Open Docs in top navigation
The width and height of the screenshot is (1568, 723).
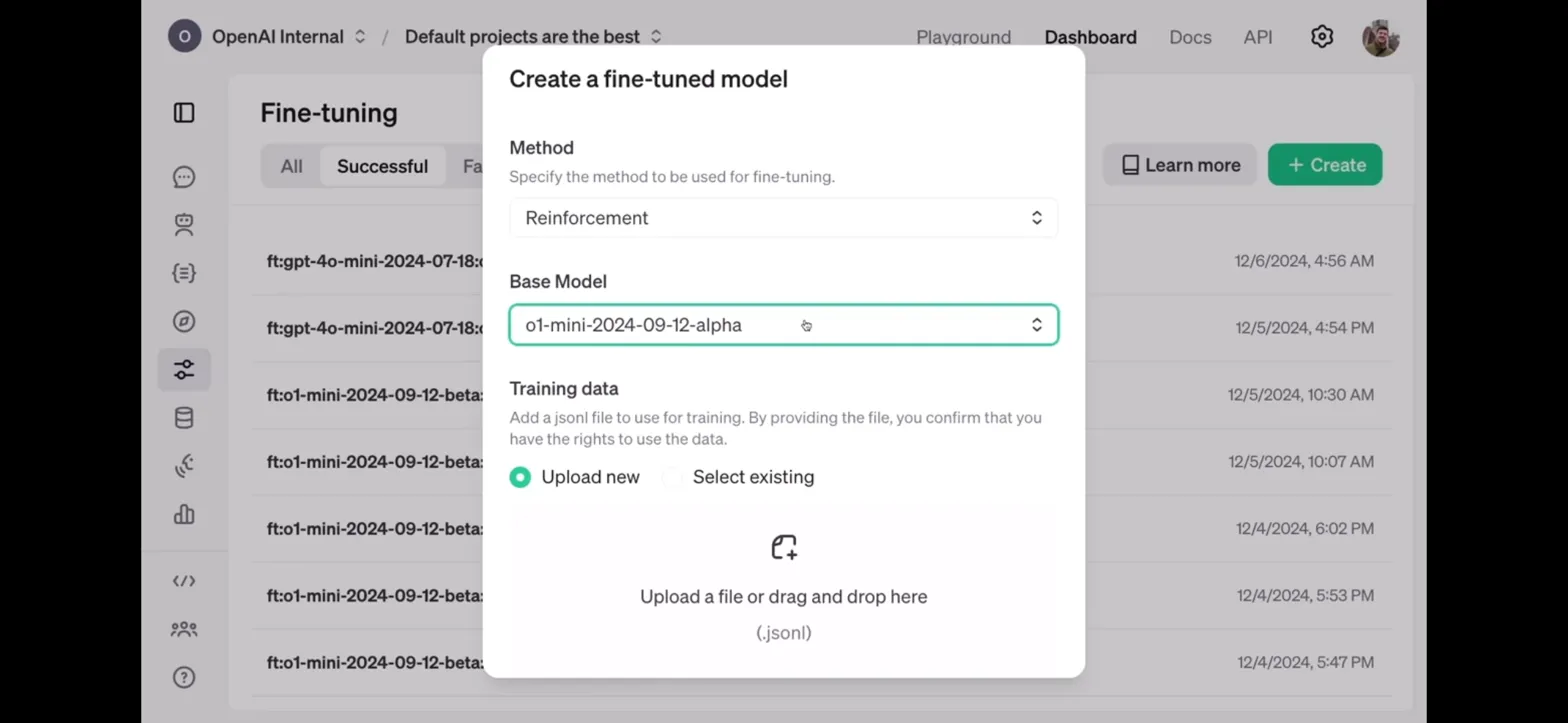coord(1190,37)
